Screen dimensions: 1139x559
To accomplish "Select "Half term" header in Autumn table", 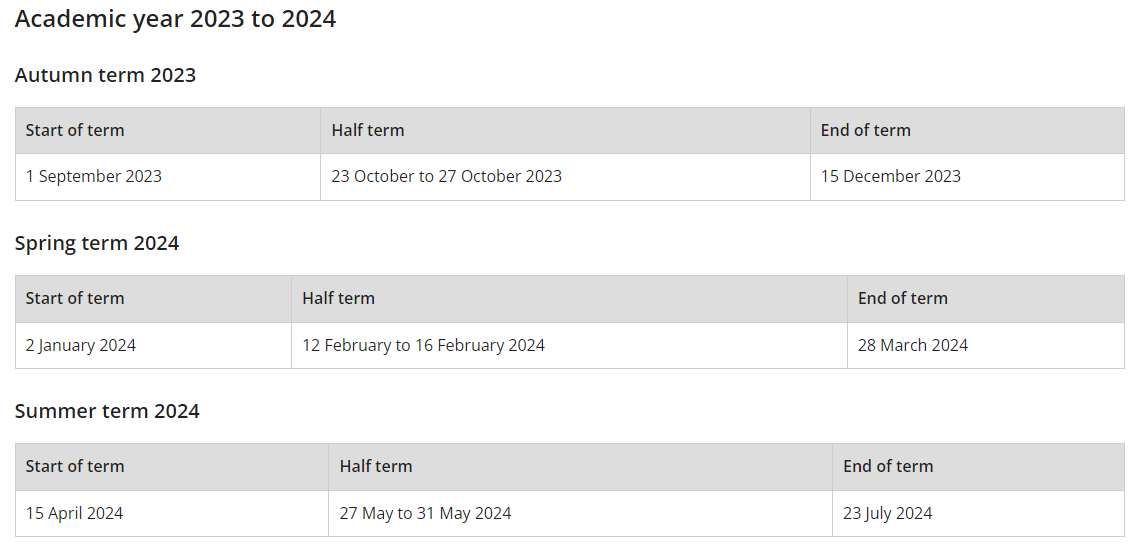I will tap(368, 131).
